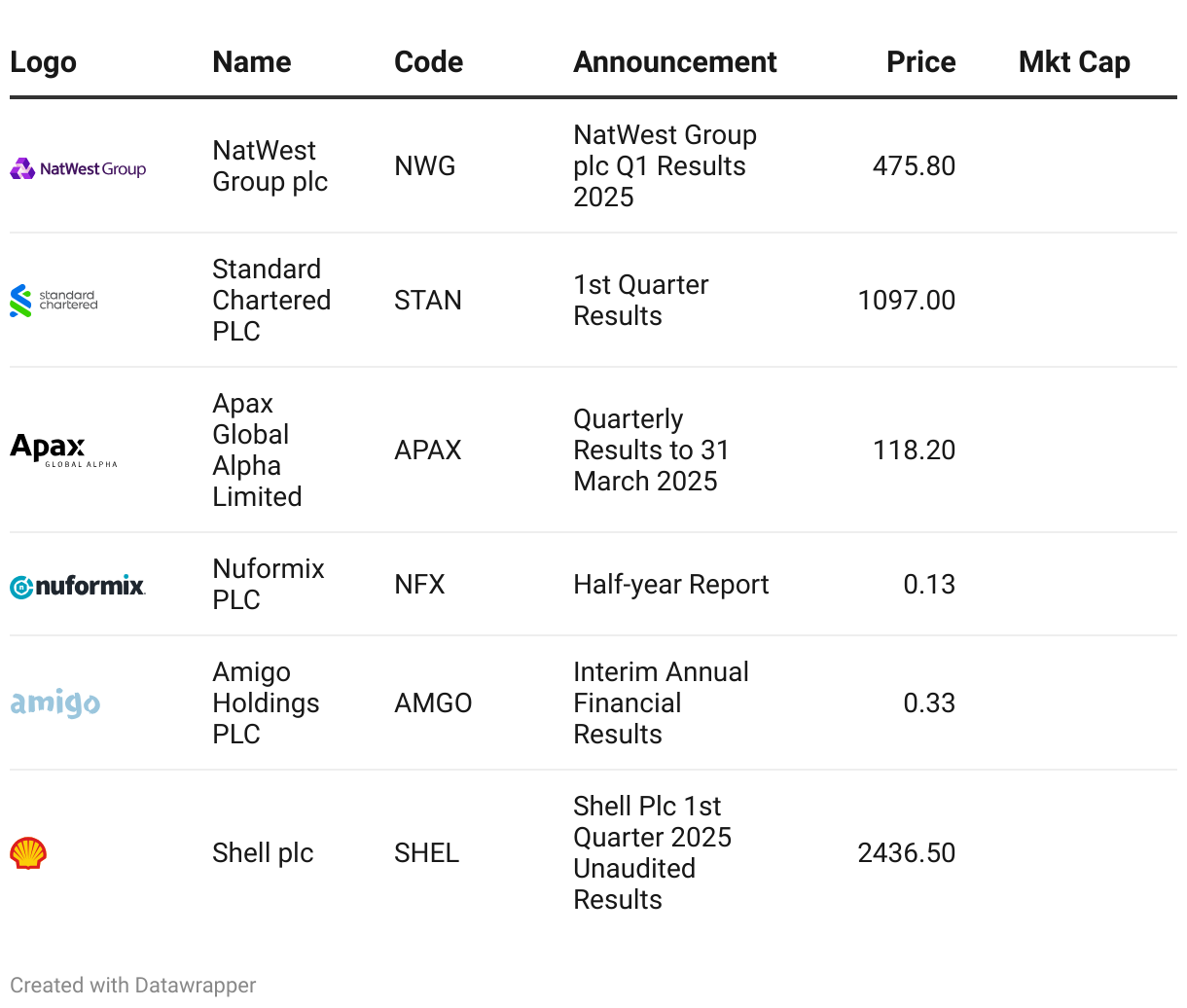Click the Apax Global Alpha logo
The width and height of the screenshot is (1187, 1008).
[x=63, y=450]
